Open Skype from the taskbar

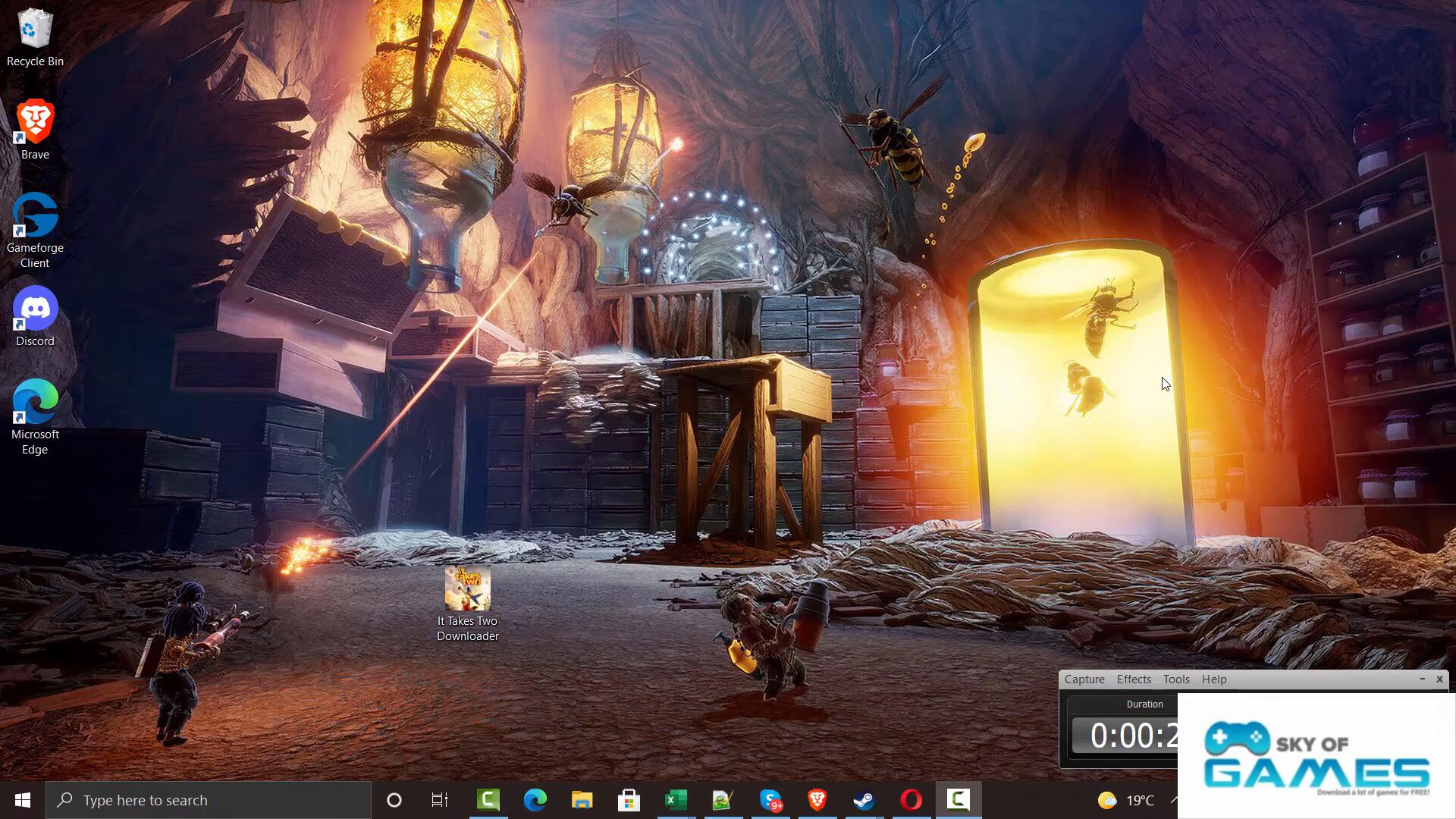770,800
